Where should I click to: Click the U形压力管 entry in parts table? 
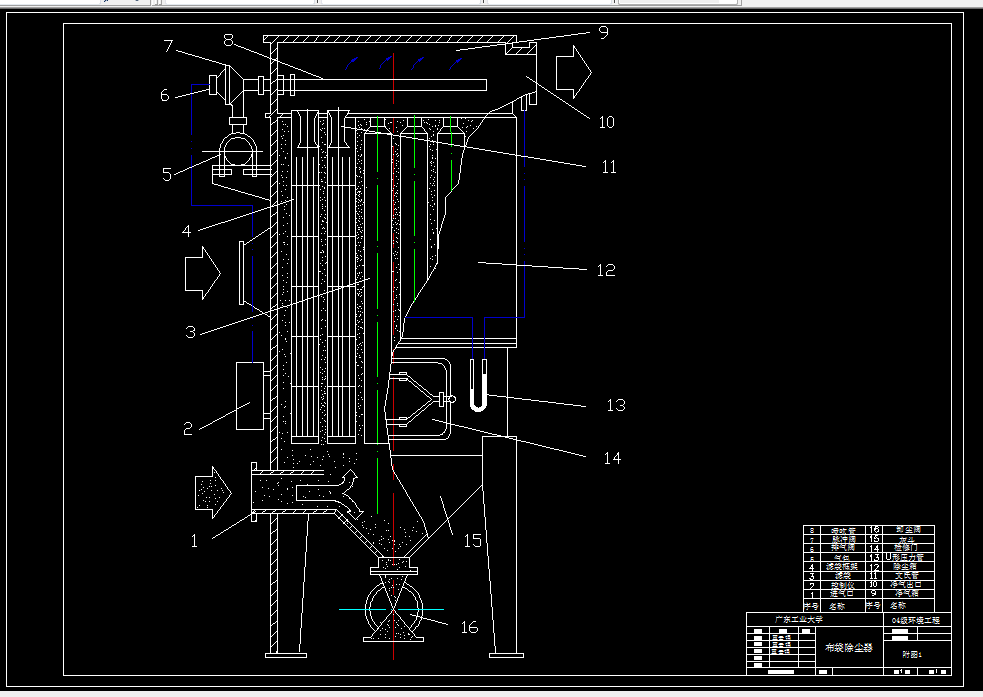(905, 557)
